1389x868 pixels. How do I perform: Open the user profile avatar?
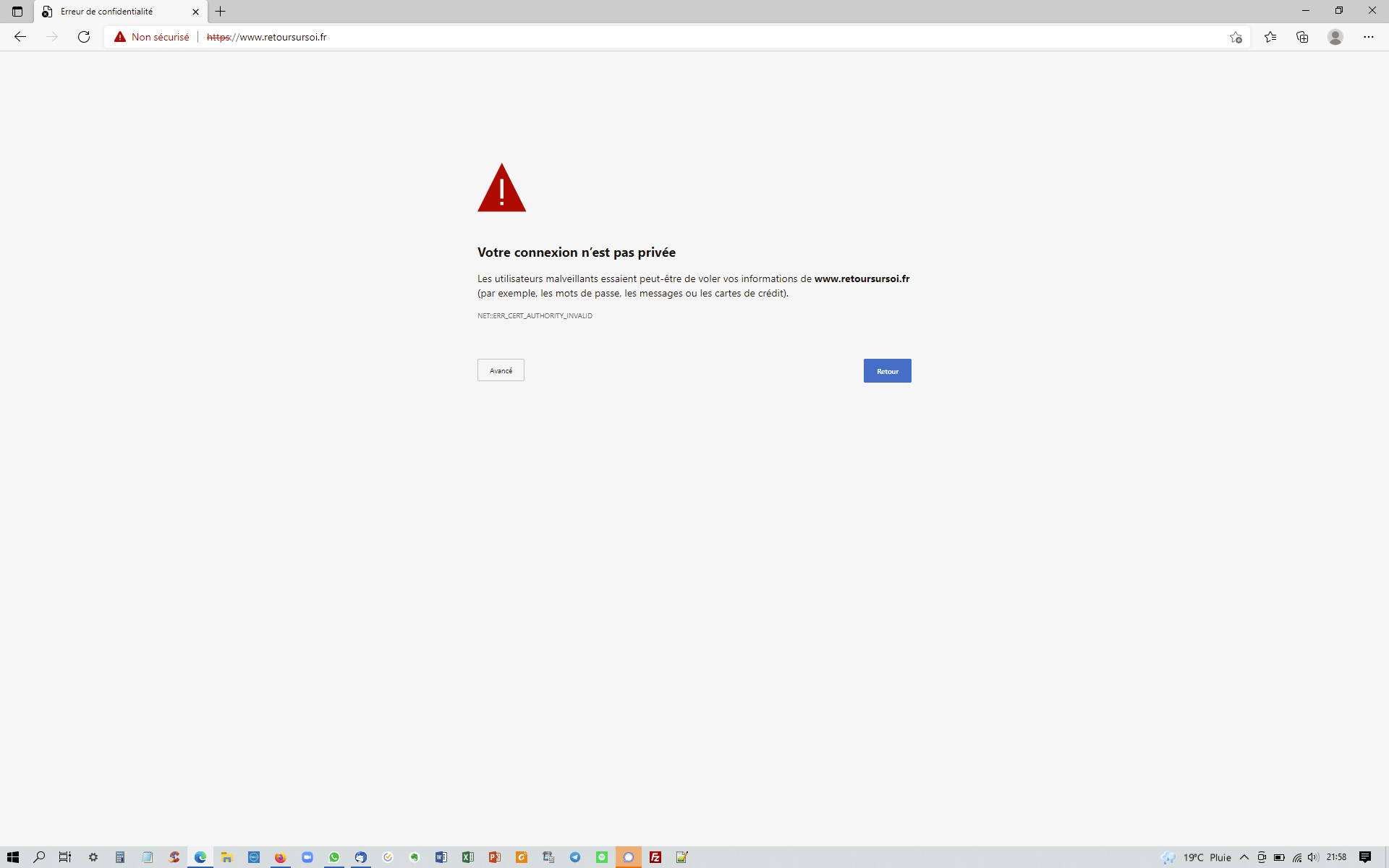(1335, 37)
